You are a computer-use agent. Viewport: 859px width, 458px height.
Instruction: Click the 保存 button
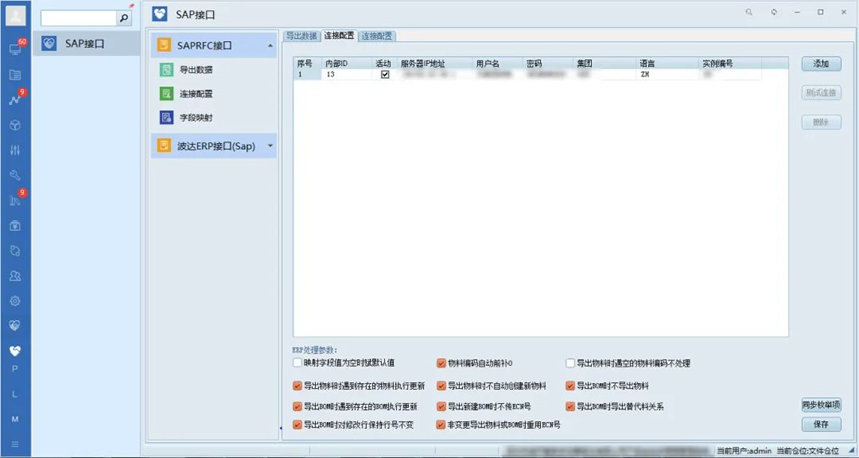[x=821, y=425]
